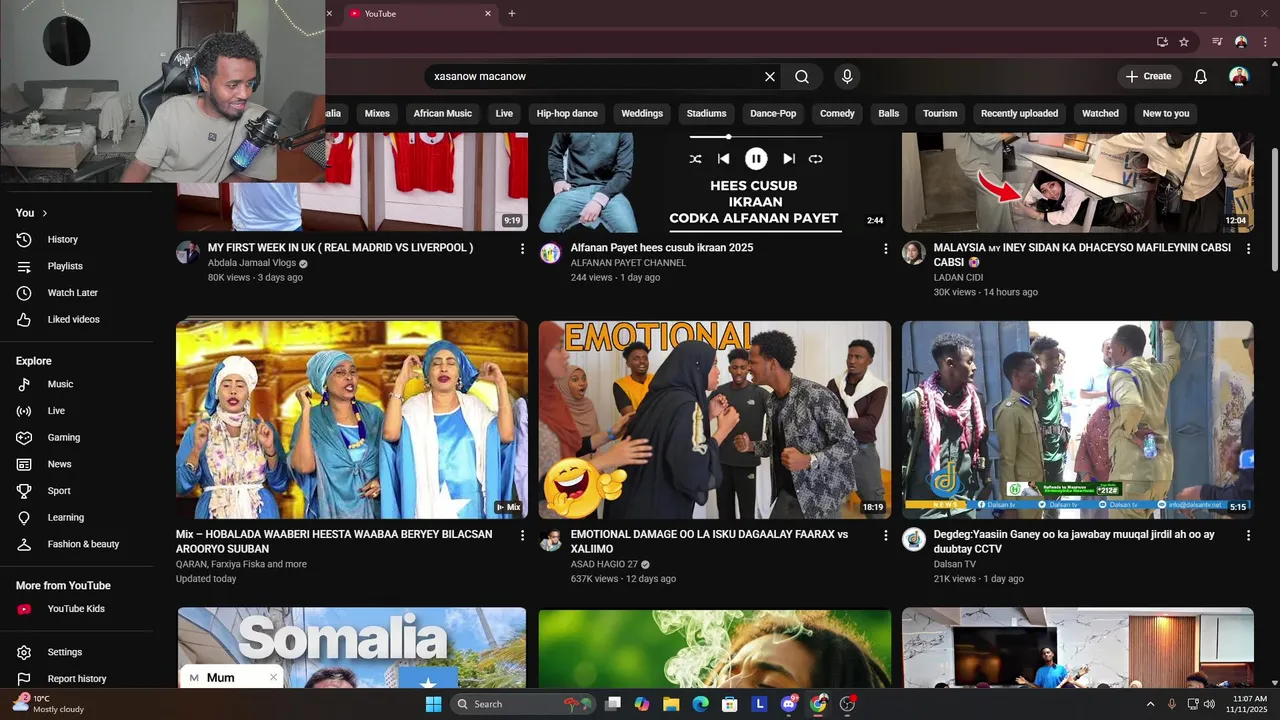
Task: Open options for the HOBALADA WAABERI mix
Action: tap(522, 536)
